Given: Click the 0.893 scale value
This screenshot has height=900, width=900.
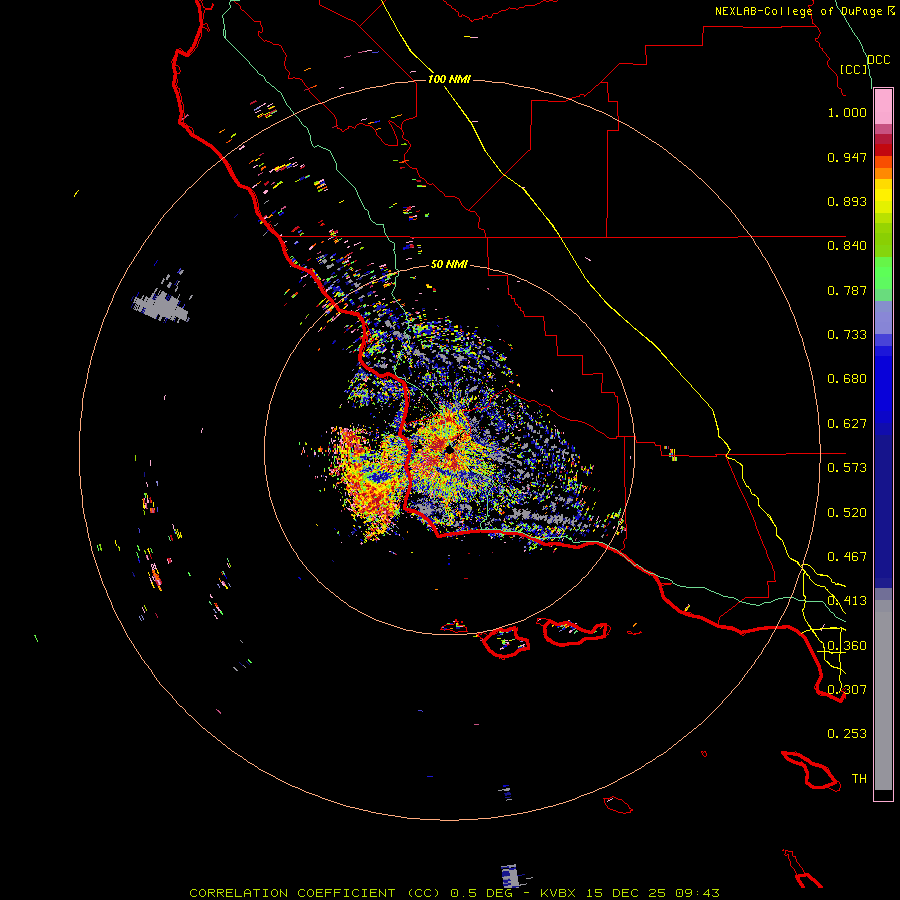Looking at the screenshot, I should (x=847, y=201).
